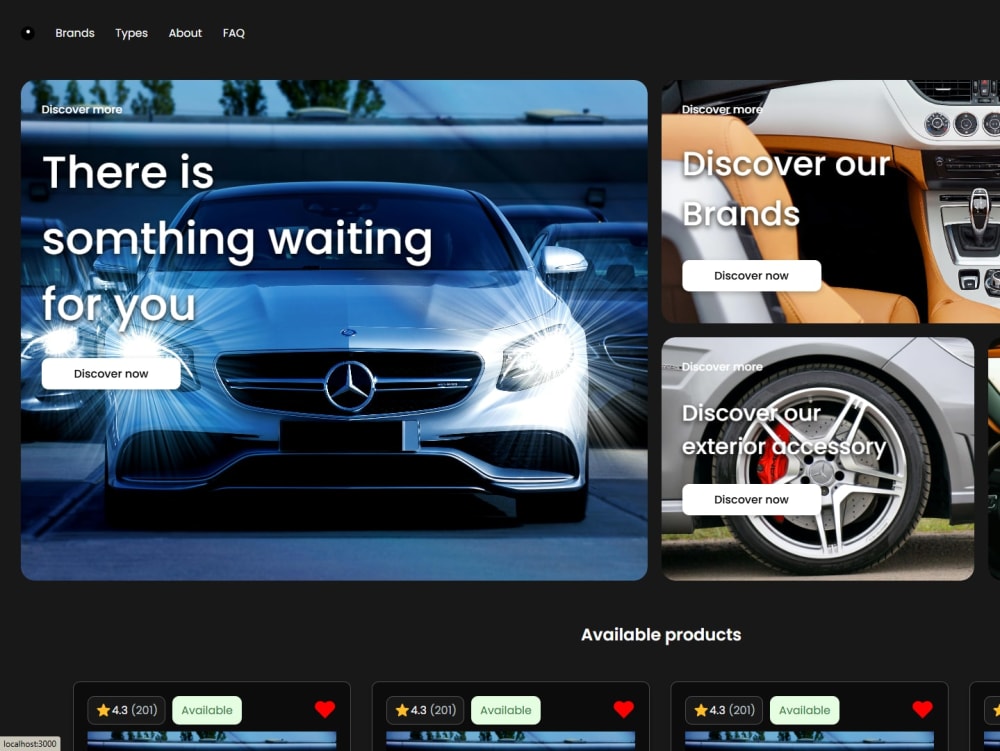Viewport: 1000px width, 751px height.
Task: Go to the About page
Action: click(185, 33)
